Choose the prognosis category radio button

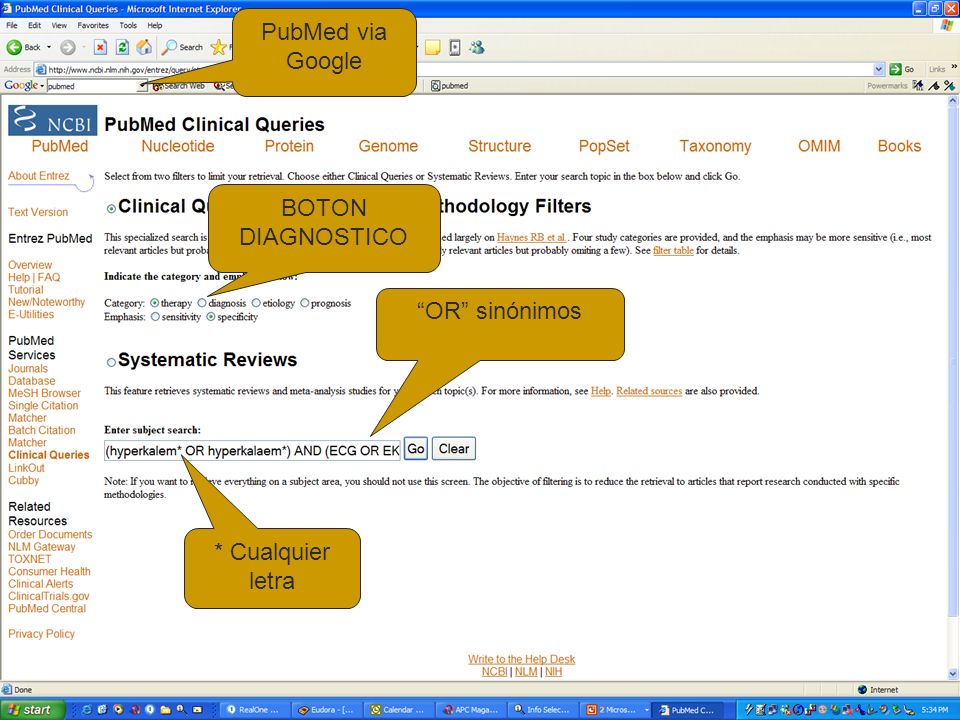(305, 303)
